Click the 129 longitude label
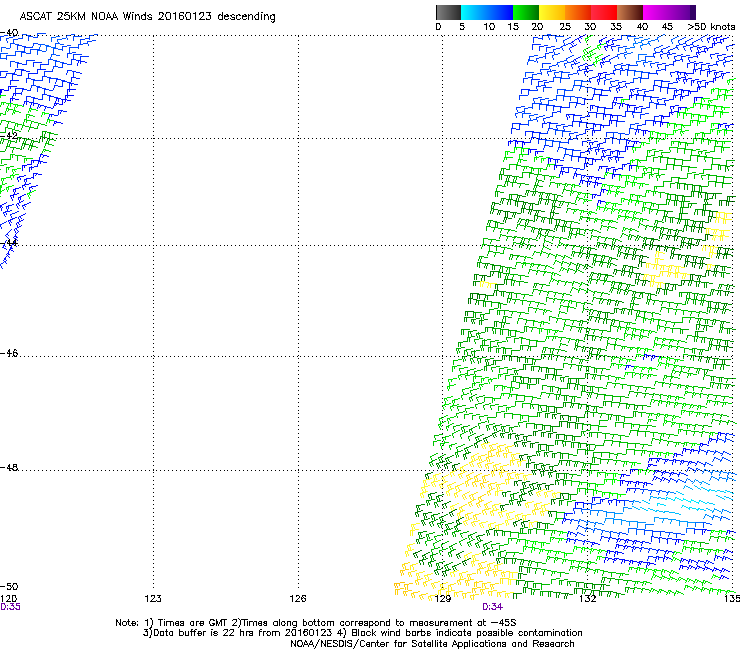The height and width of the screenshot is (650, 740). coord(443,599)
